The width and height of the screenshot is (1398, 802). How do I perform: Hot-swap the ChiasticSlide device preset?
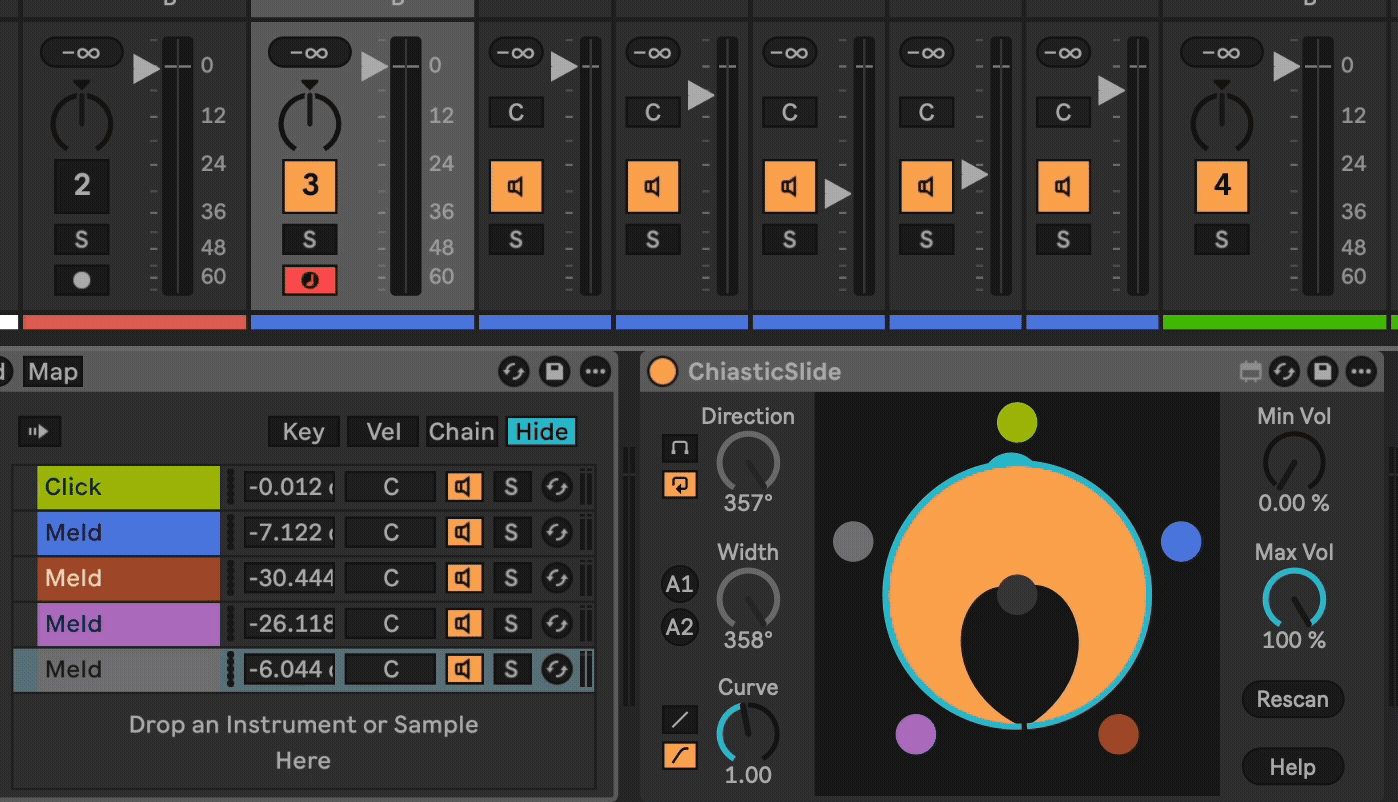pos(1285,372)
